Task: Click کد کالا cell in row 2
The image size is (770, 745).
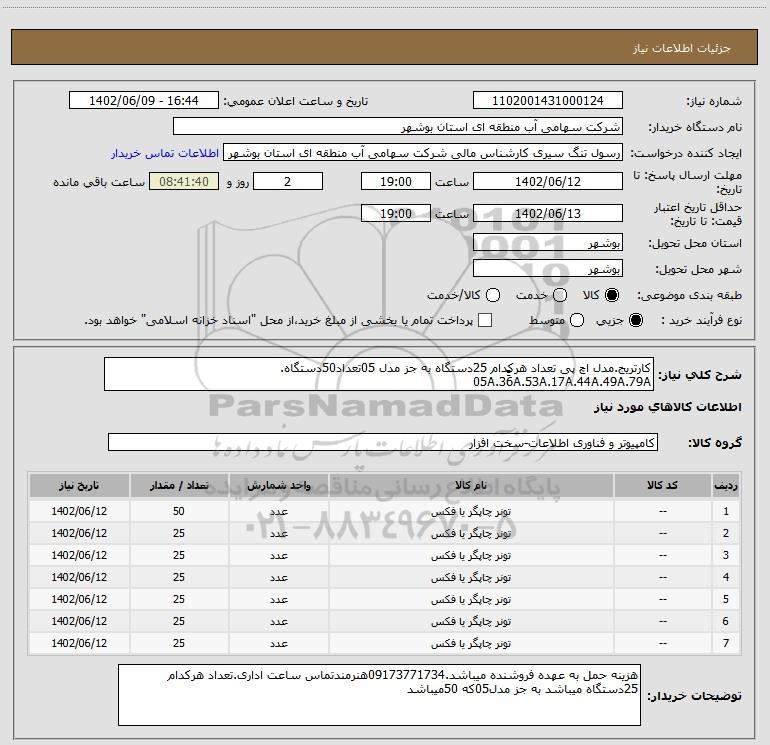Action: [x=662, y=533]
